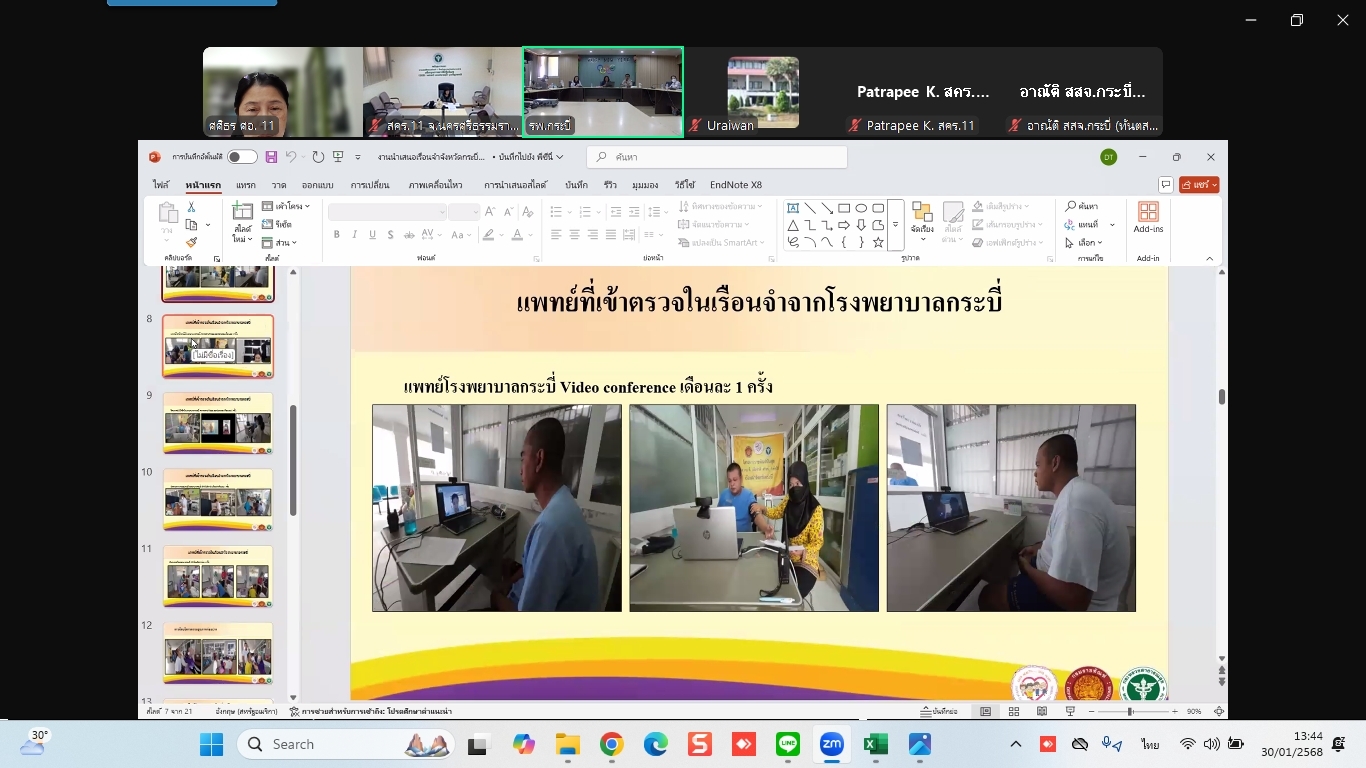
Task: Select the Right Arrow block shape
Action: (x=844, y=225)
